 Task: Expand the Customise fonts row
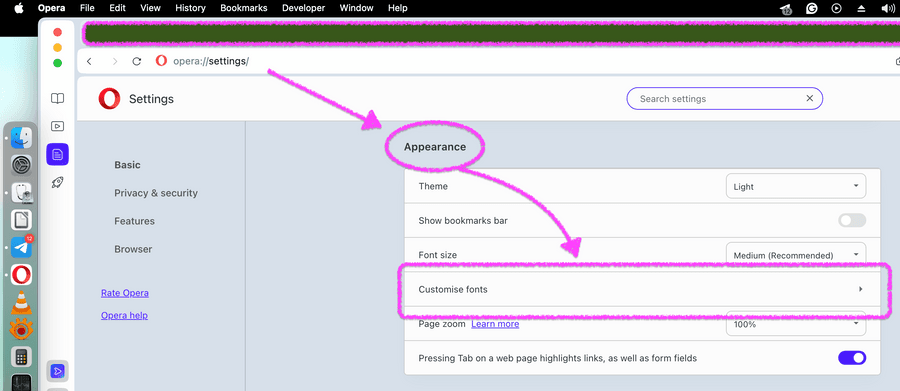642,289
